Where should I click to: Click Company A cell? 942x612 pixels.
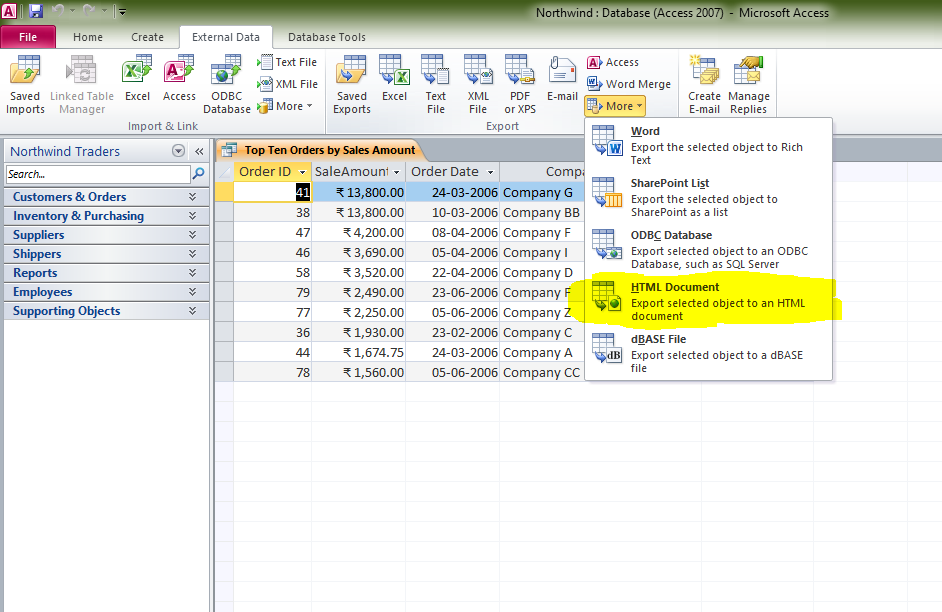tap(542, 353)
